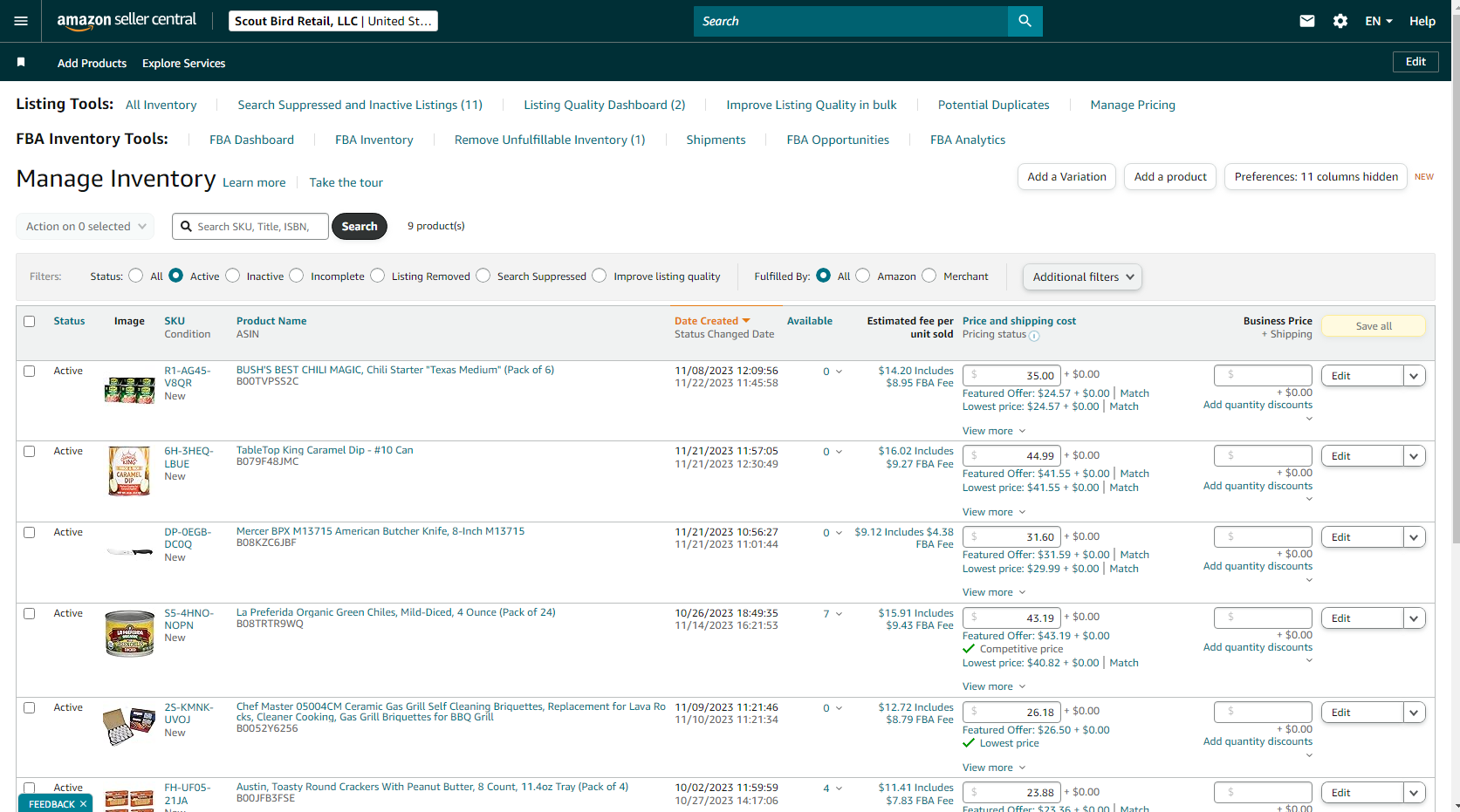The height and width of the screenshot is (812, 1460).
Task: Open Search Suppressed and Inactive Listings (11)
Action: 360,105
